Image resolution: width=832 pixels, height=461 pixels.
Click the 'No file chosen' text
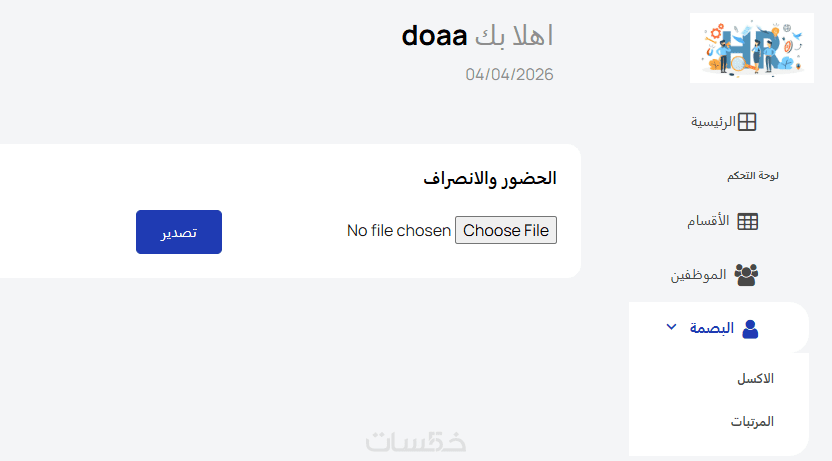click(399, 231)
